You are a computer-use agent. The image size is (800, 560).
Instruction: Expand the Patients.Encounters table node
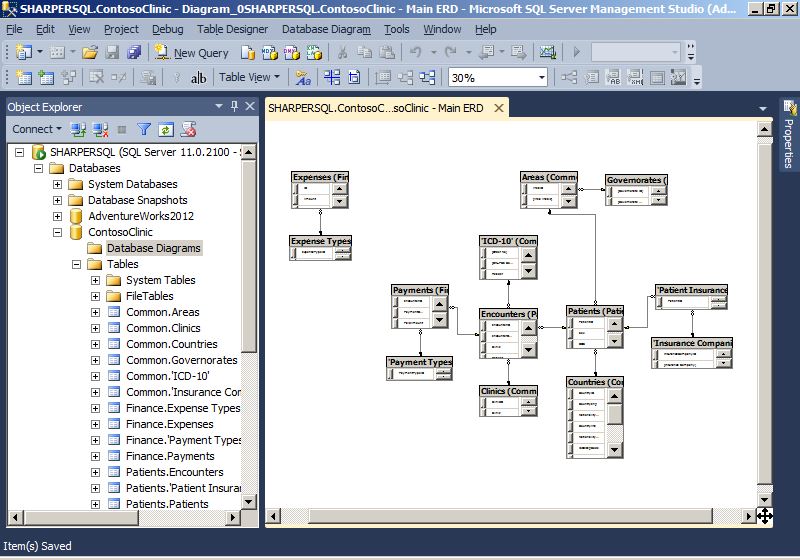pyautogui.click(x=95, y=472)
